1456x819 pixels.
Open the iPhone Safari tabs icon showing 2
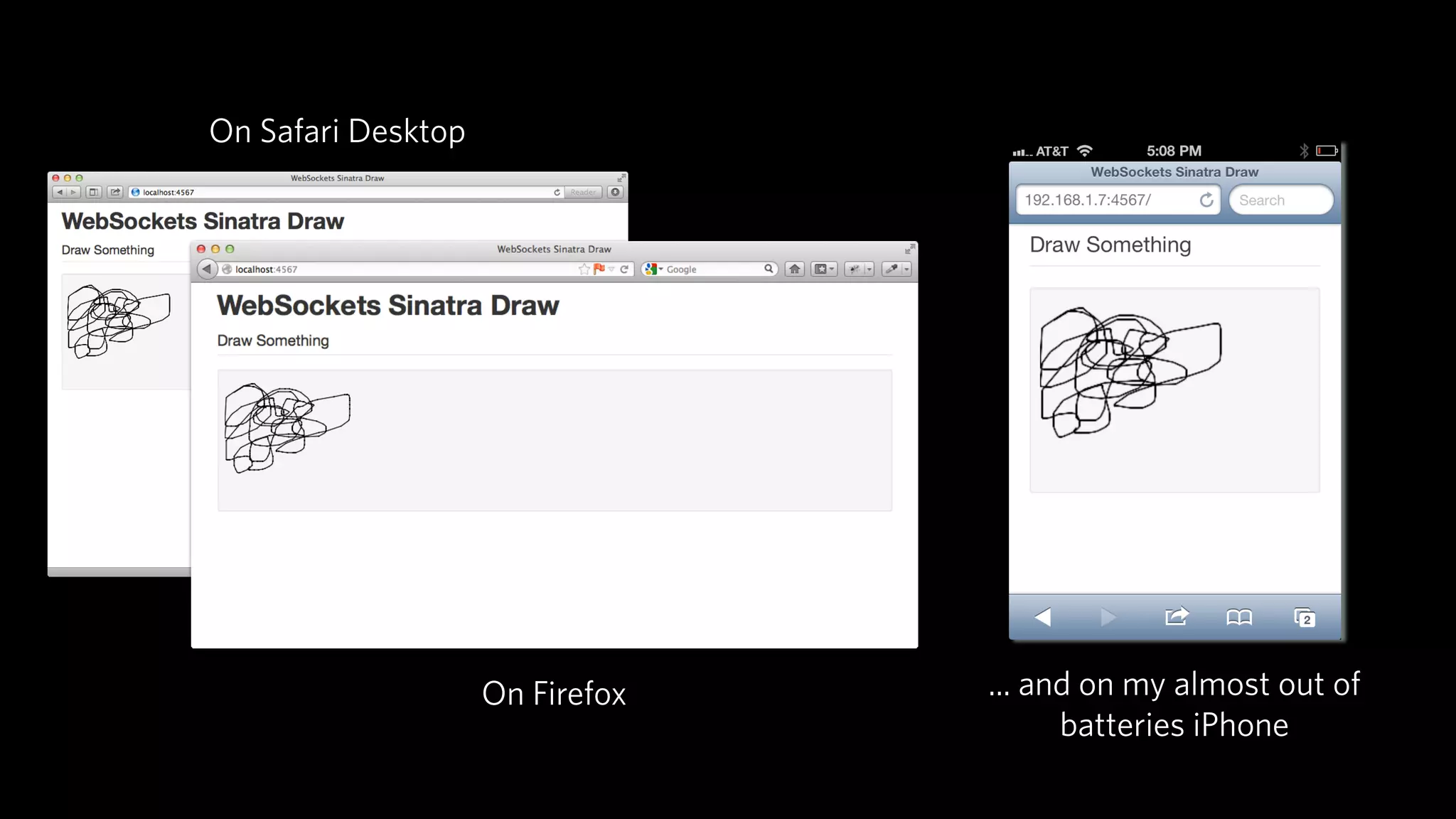[1305, 617]
